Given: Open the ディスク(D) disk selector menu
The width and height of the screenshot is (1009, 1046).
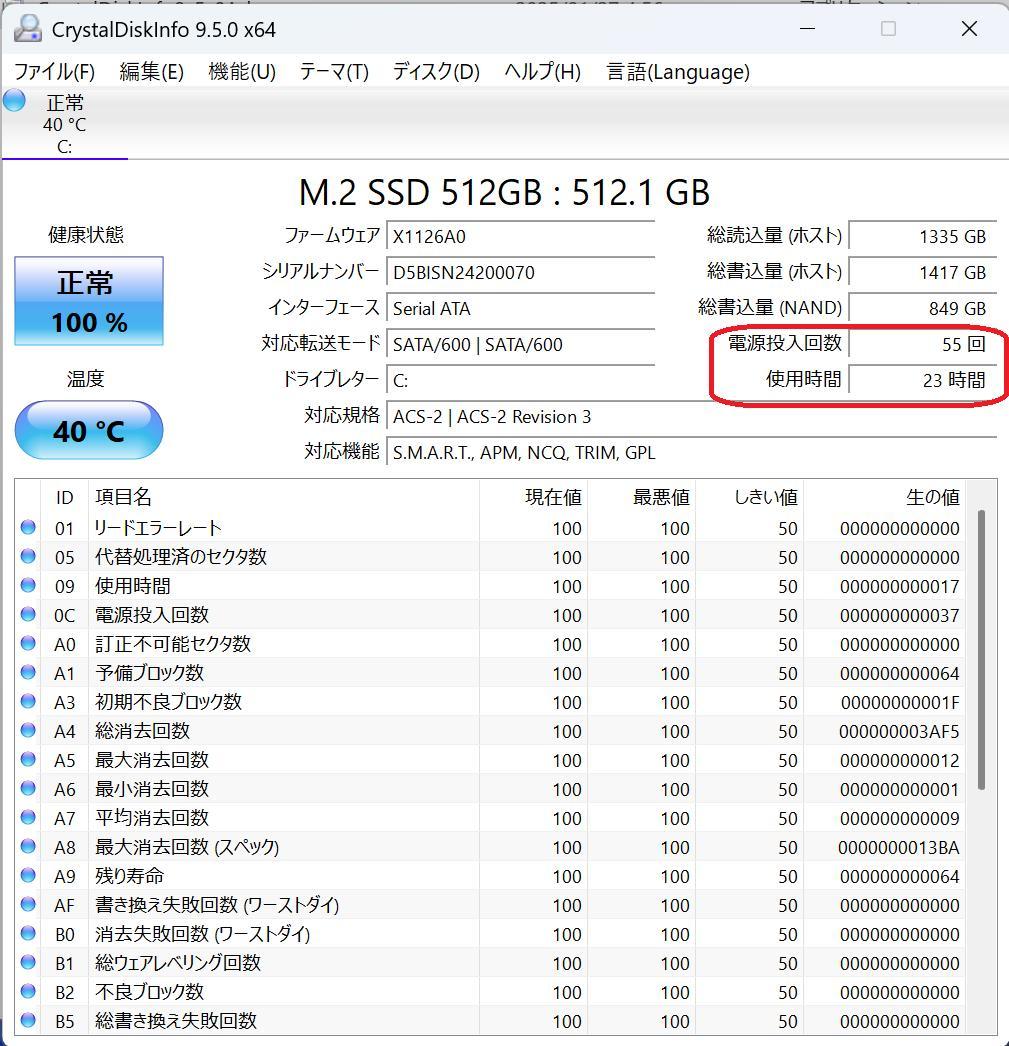Looking at the screenshot, I should tap(434, 71).
